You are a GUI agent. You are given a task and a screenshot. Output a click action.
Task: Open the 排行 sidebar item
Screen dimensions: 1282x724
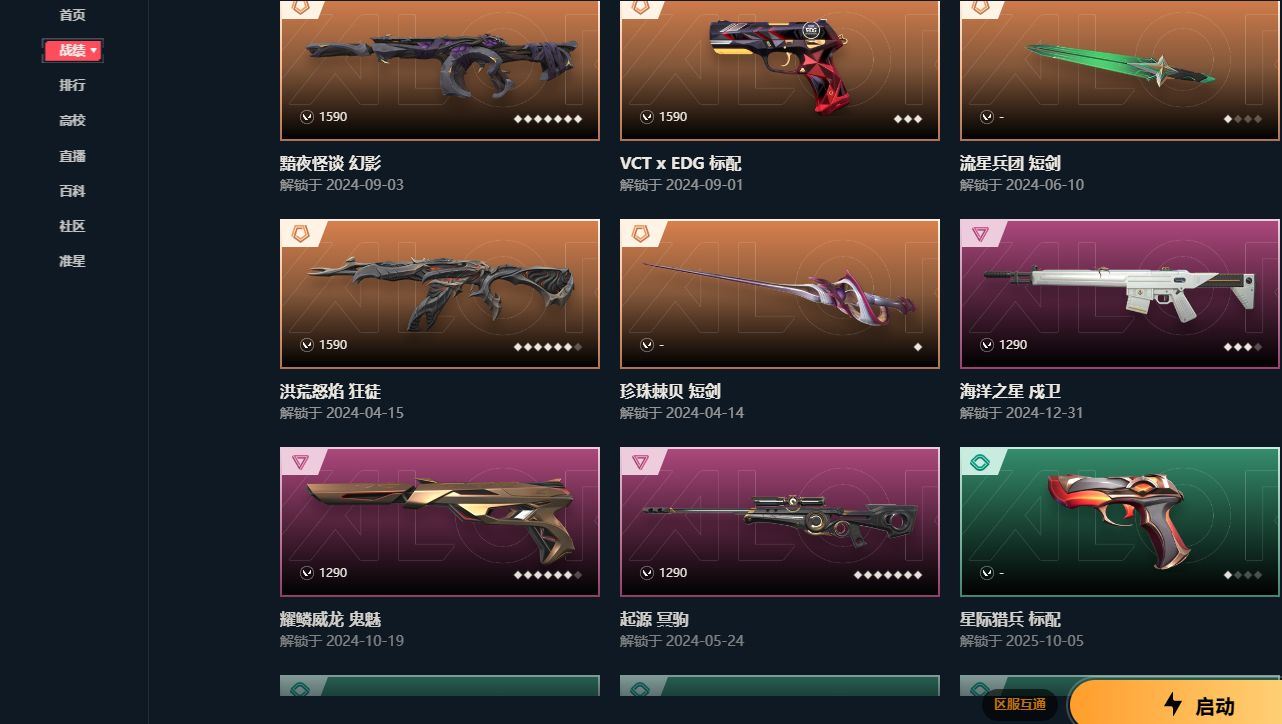pyautogui.click(x=72, y=85)
